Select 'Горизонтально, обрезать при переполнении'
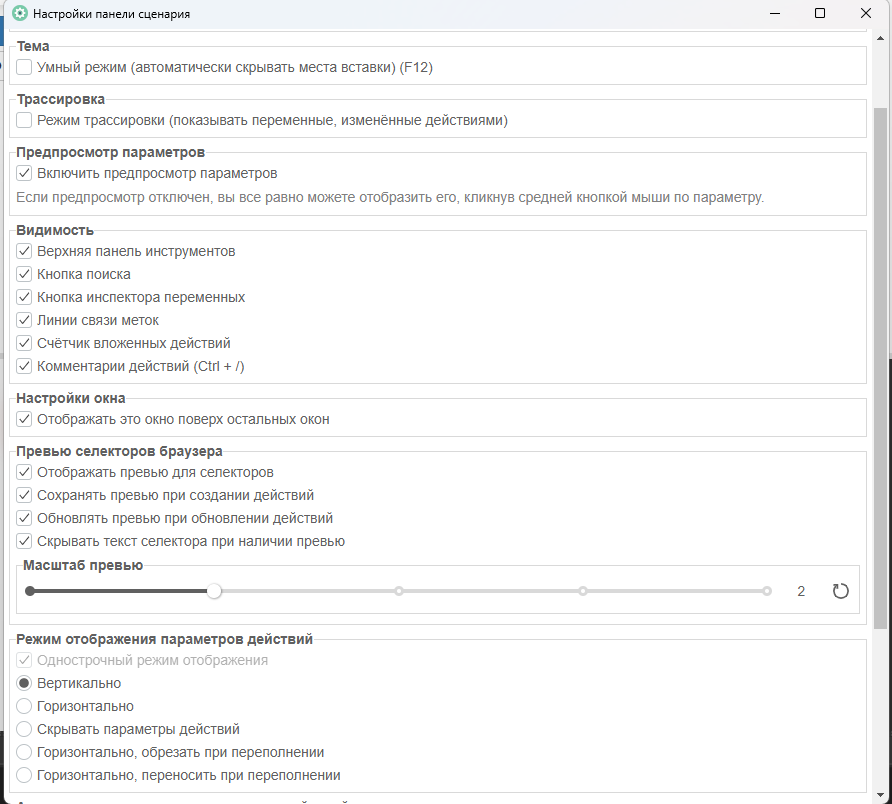Viewport: 892px width, 804px height. coord(25,752)
